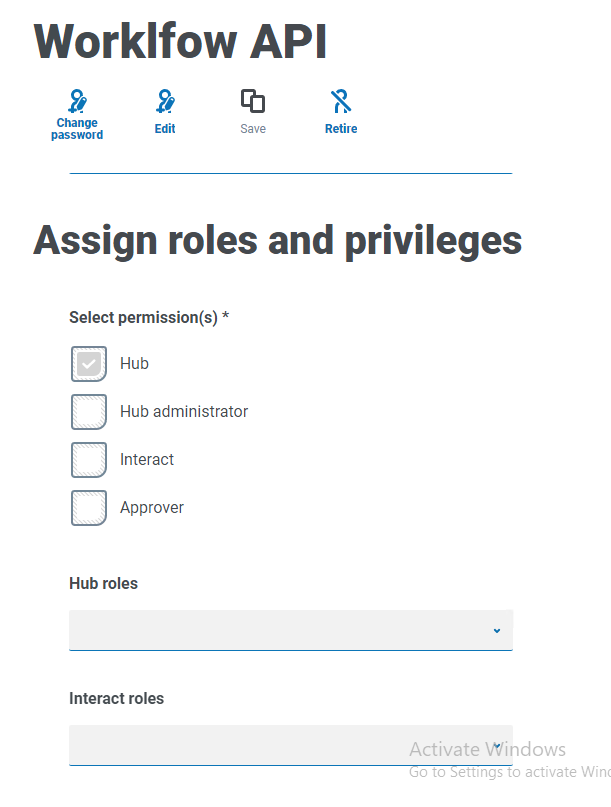Click the 'Approver' option label
The height and width of the screenshot is (807, 611).
pos(152,508)
